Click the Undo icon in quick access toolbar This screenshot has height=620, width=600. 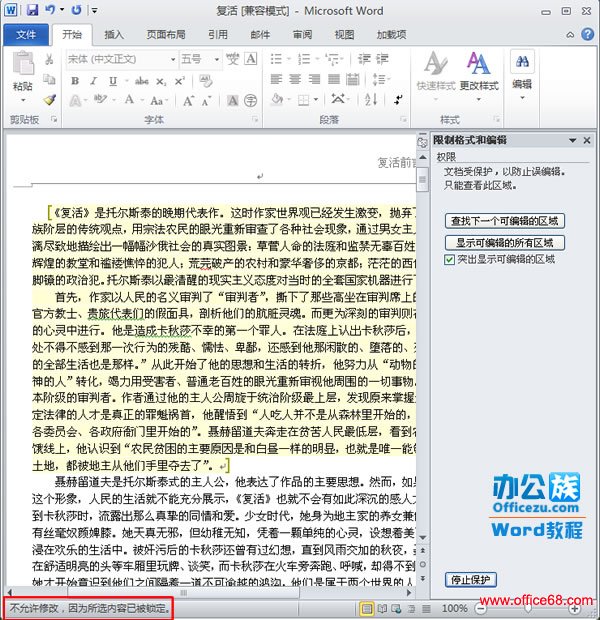pyautogui.click(x=50, y=10)
